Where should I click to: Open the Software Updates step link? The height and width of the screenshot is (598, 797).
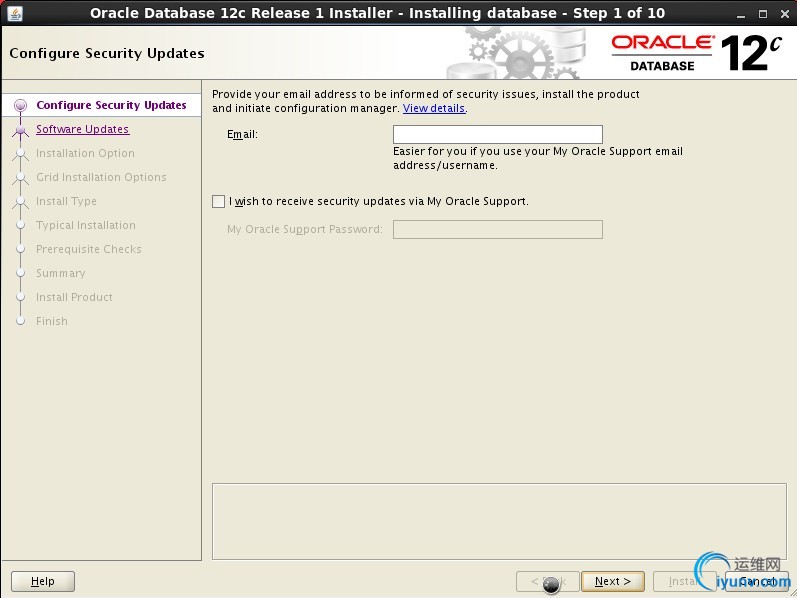tap(83, 129)
